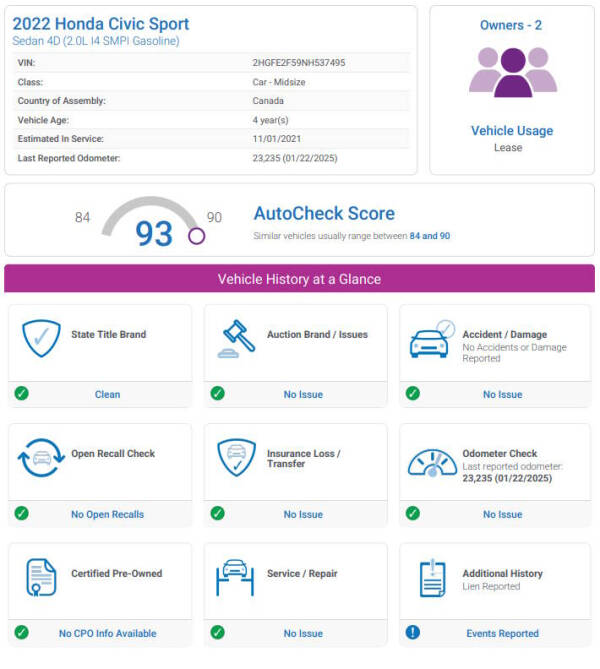Click the Lien Reported text

[491, 586]
